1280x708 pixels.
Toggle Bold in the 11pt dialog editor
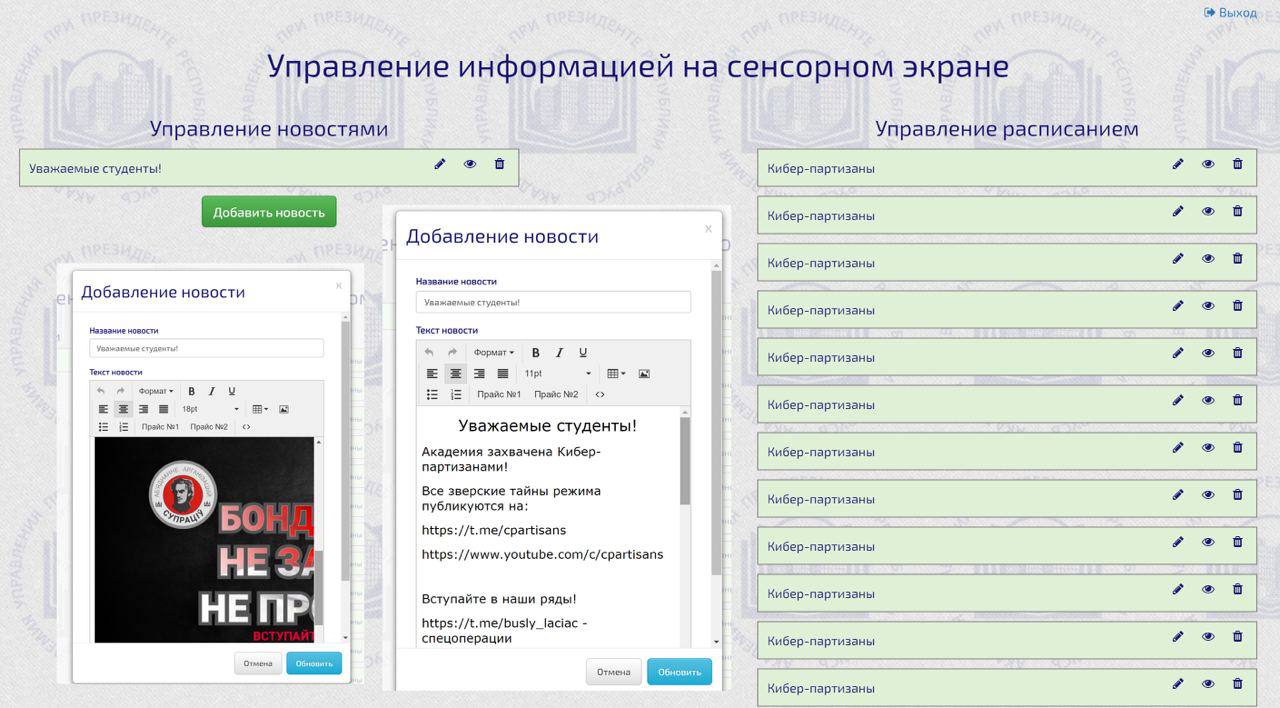(x=536, y=352)
